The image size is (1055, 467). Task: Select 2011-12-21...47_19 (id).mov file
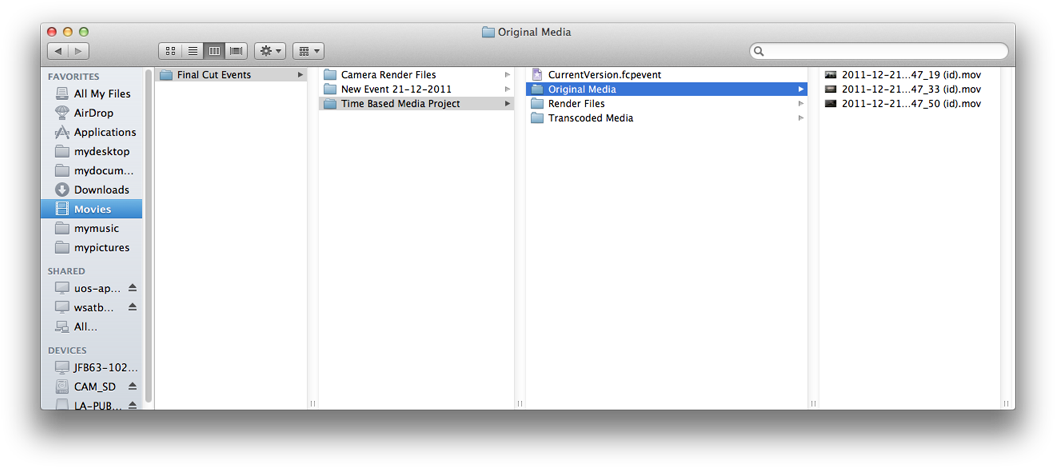click(910, 75)
